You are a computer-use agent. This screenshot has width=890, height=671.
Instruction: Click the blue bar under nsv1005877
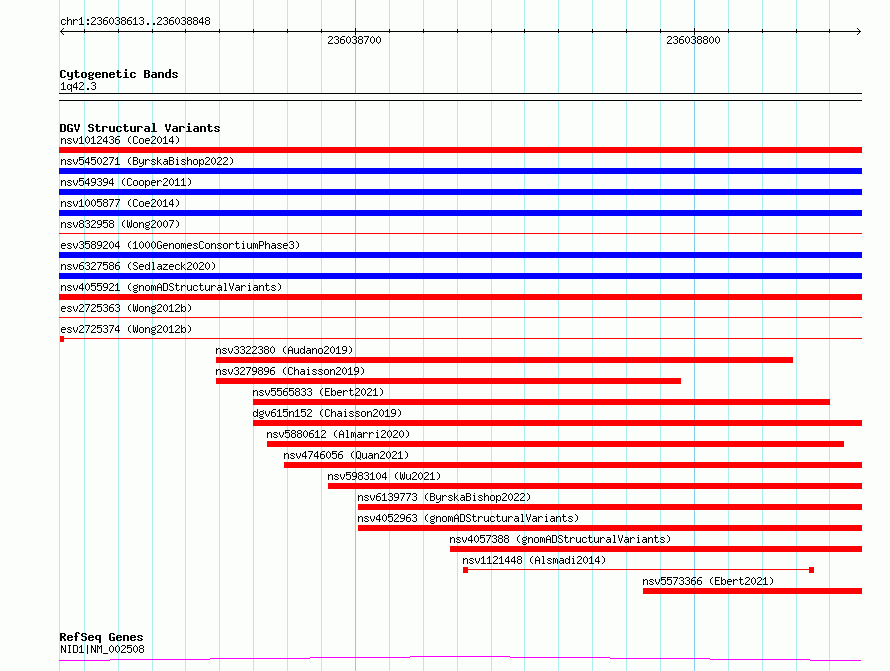pyautogui.click(x=460, y=213)
